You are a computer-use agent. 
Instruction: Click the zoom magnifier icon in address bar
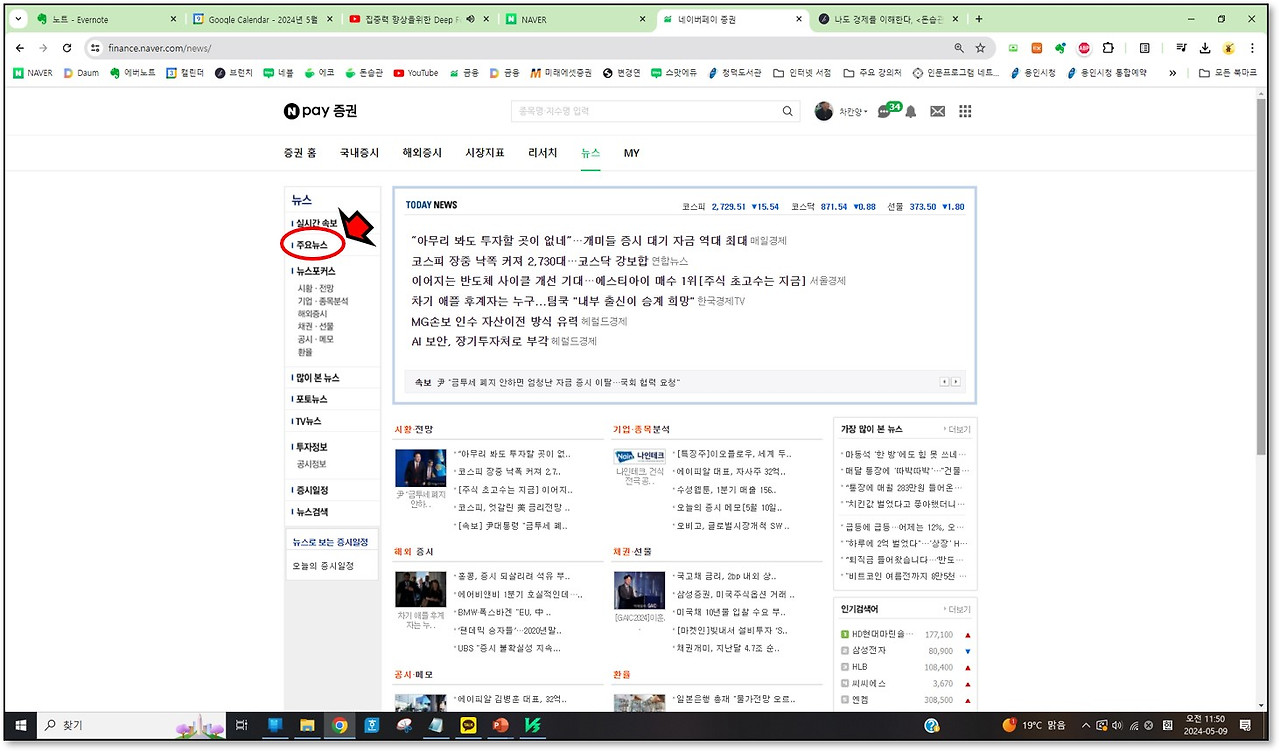pyautogui.click(x=959, y=48)
